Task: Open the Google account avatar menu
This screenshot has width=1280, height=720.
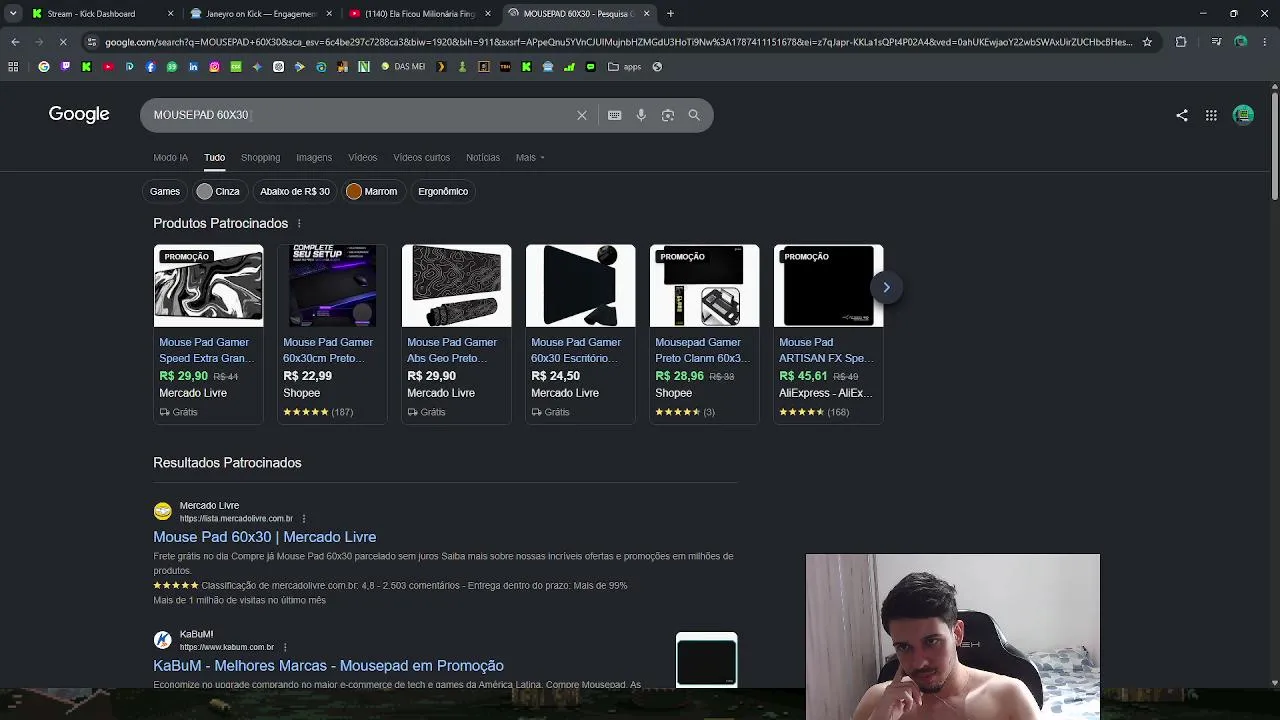Action: [1243, 115]
